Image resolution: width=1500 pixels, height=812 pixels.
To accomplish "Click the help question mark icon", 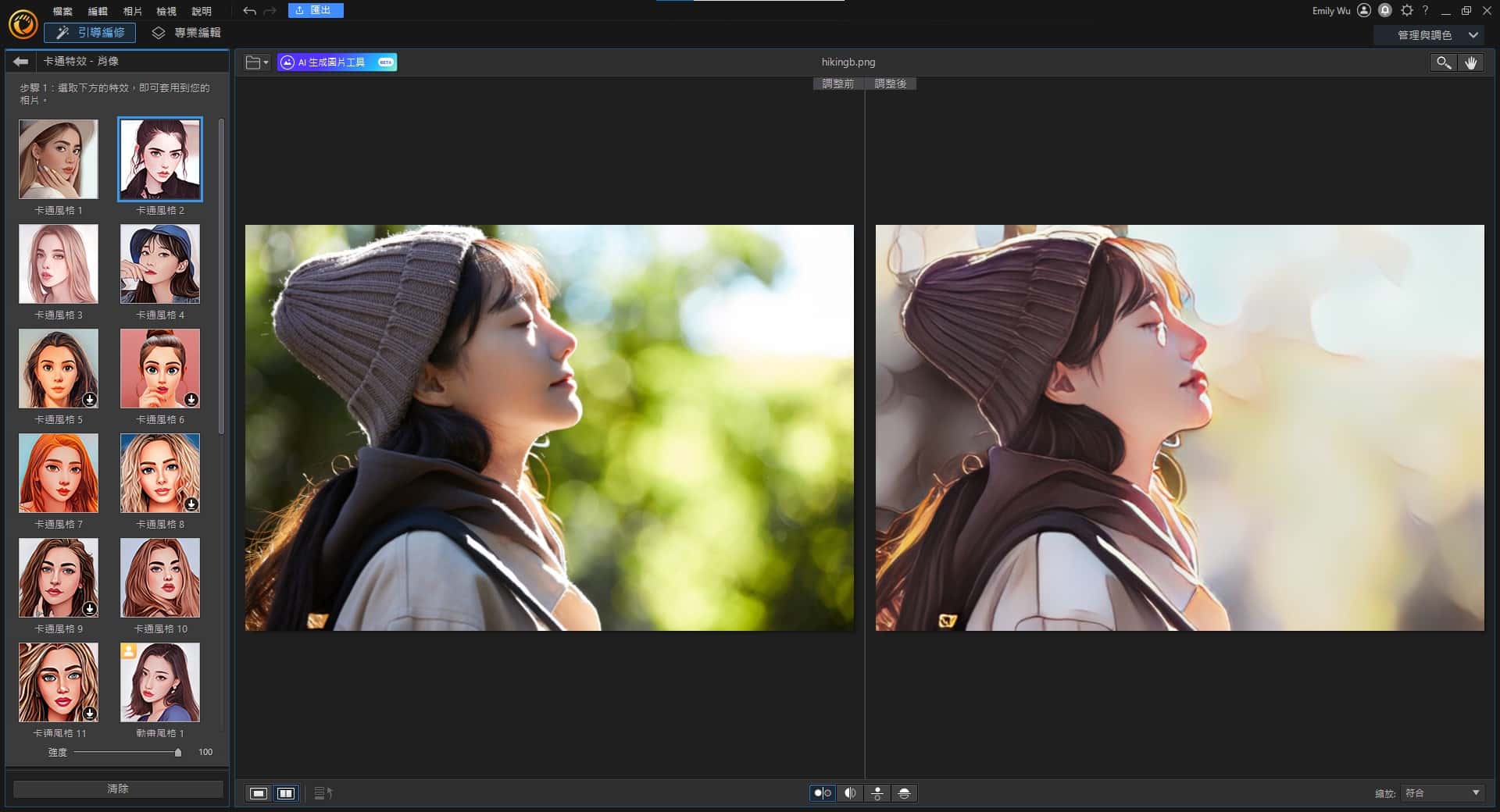I will (1426, 11).
